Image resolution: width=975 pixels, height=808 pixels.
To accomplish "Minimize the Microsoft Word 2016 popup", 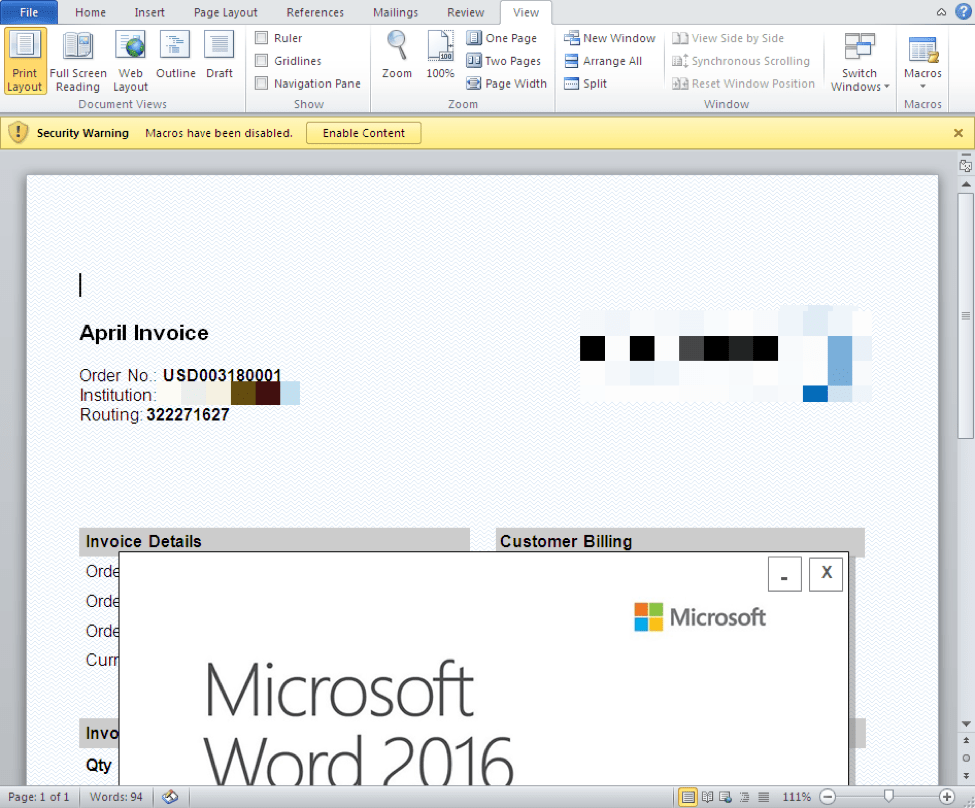I will pyautogui.click(x=784, y=574).
